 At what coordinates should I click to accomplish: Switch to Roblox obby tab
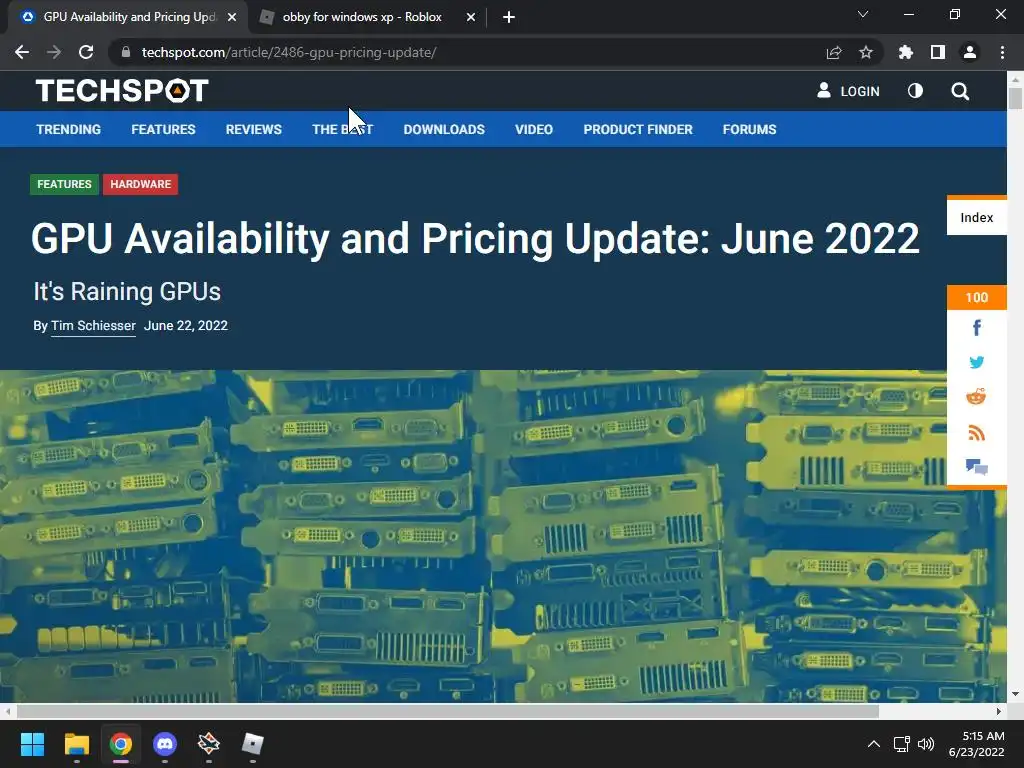click(362, 17)
